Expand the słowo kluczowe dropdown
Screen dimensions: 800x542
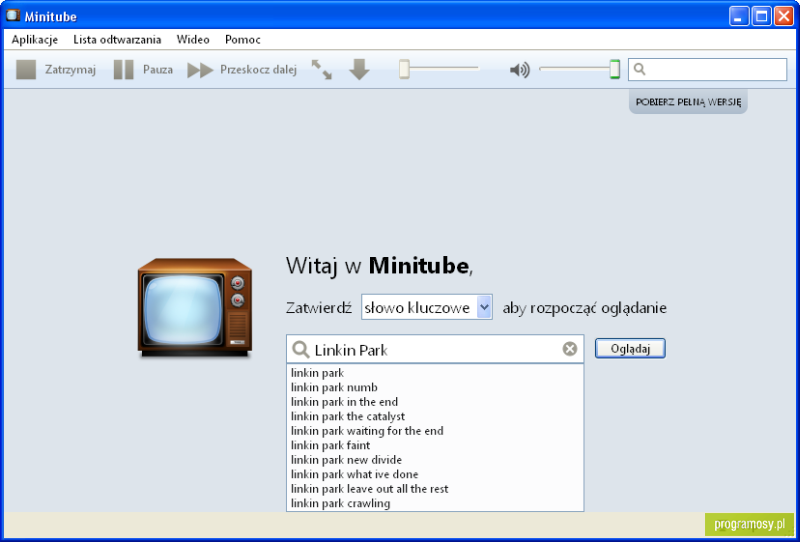pyautogui.click(x=427, y=307)
